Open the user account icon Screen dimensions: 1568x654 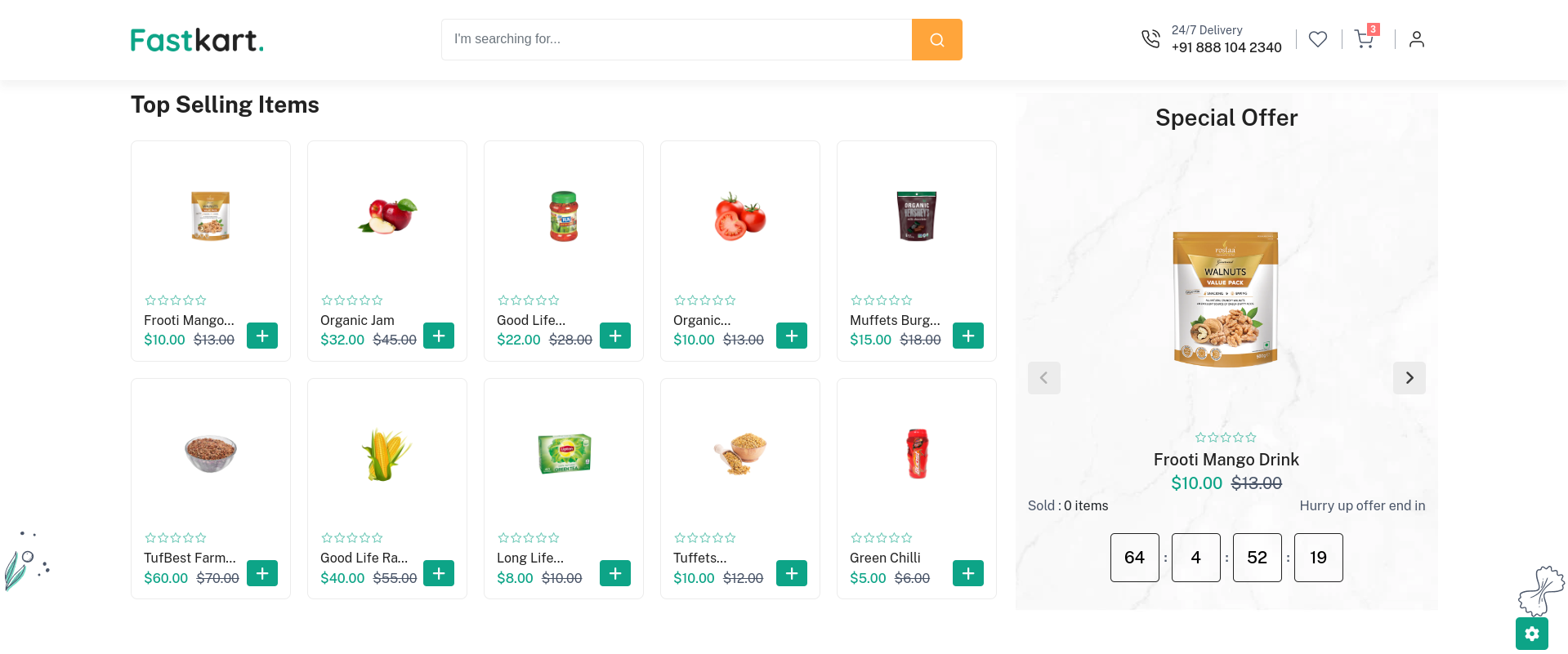coord(1416,39)
